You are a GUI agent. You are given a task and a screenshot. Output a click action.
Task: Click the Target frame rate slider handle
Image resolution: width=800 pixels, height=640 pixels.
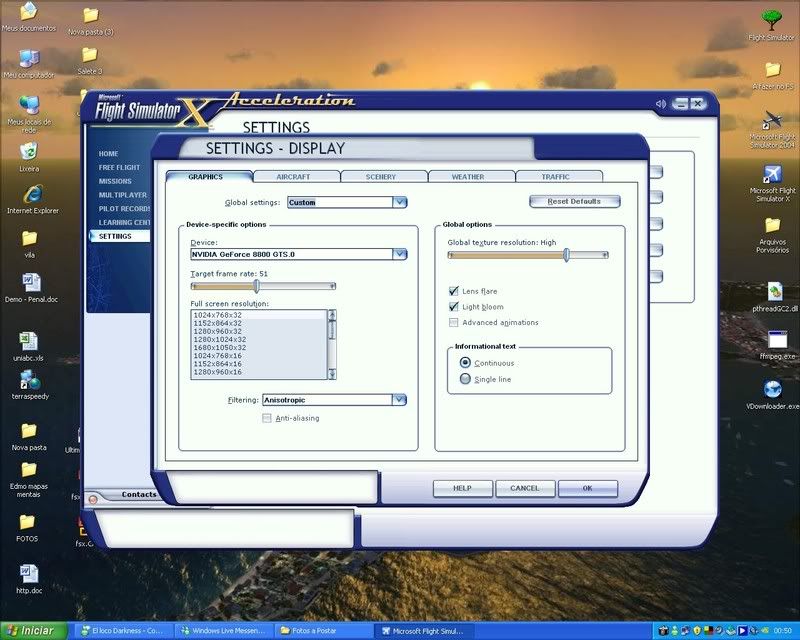(x=257, y=286)
